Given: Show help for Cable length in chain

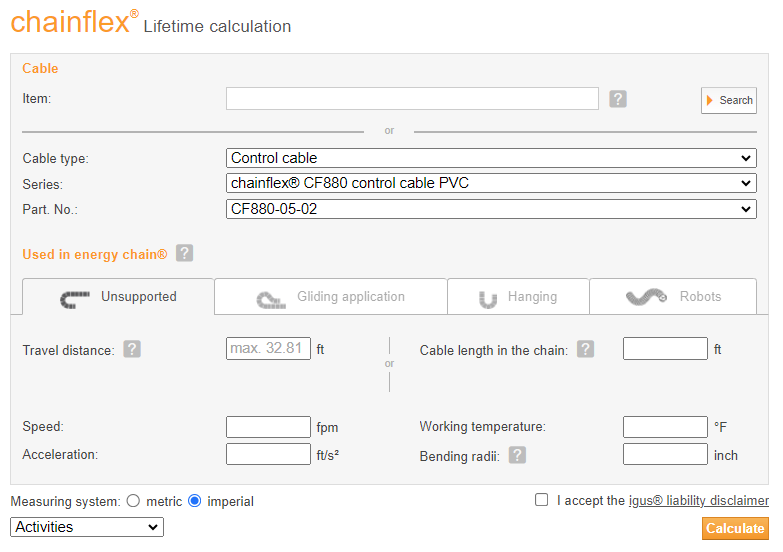Looking at the screenshot, I should tap(585, 349).
